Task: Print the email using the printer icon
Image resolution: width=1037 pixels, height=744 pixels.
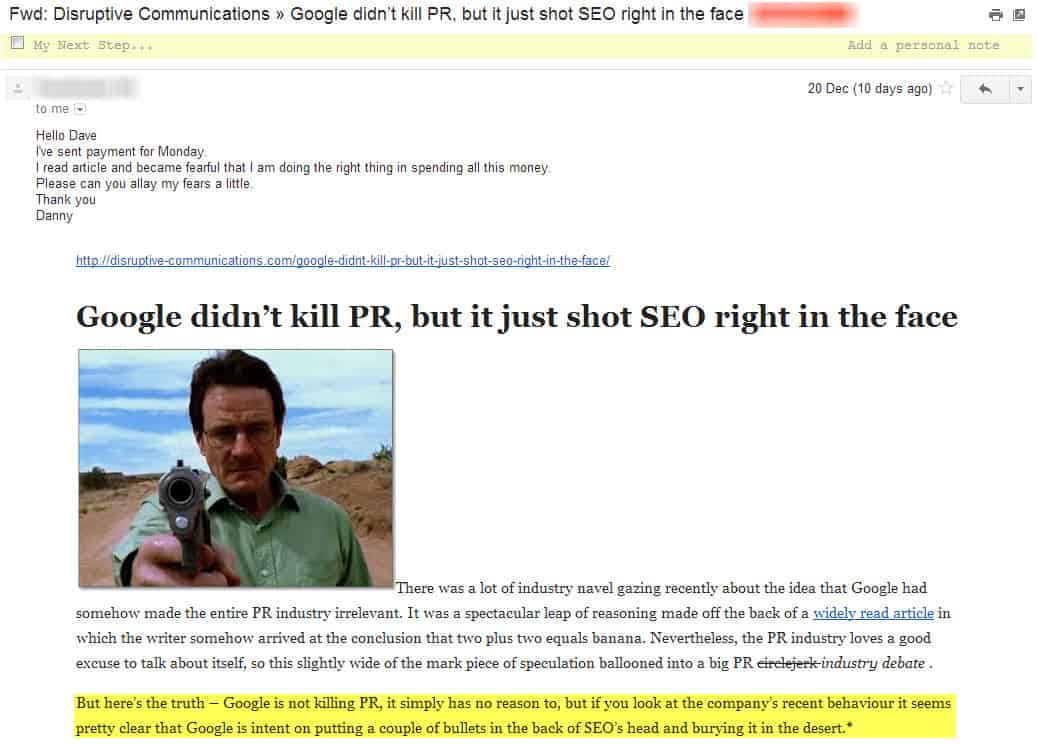Action: pos(995,15)
